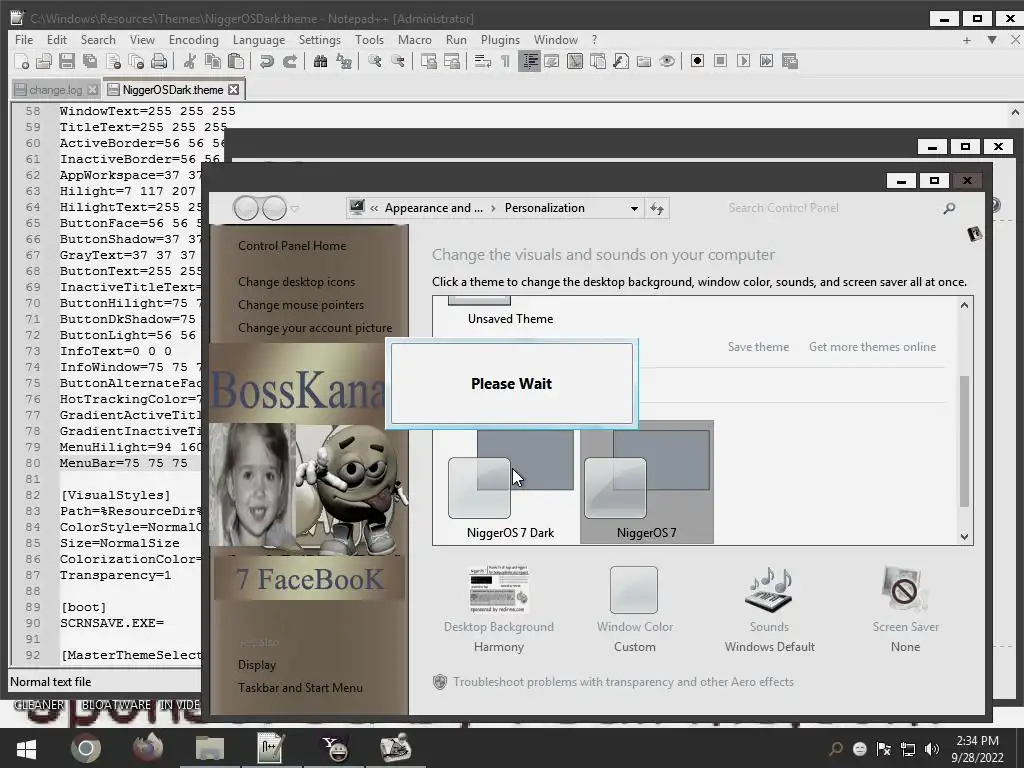Open the Language menu
This screenshot has height=768, width=1024.
click(x=259, y=40)
